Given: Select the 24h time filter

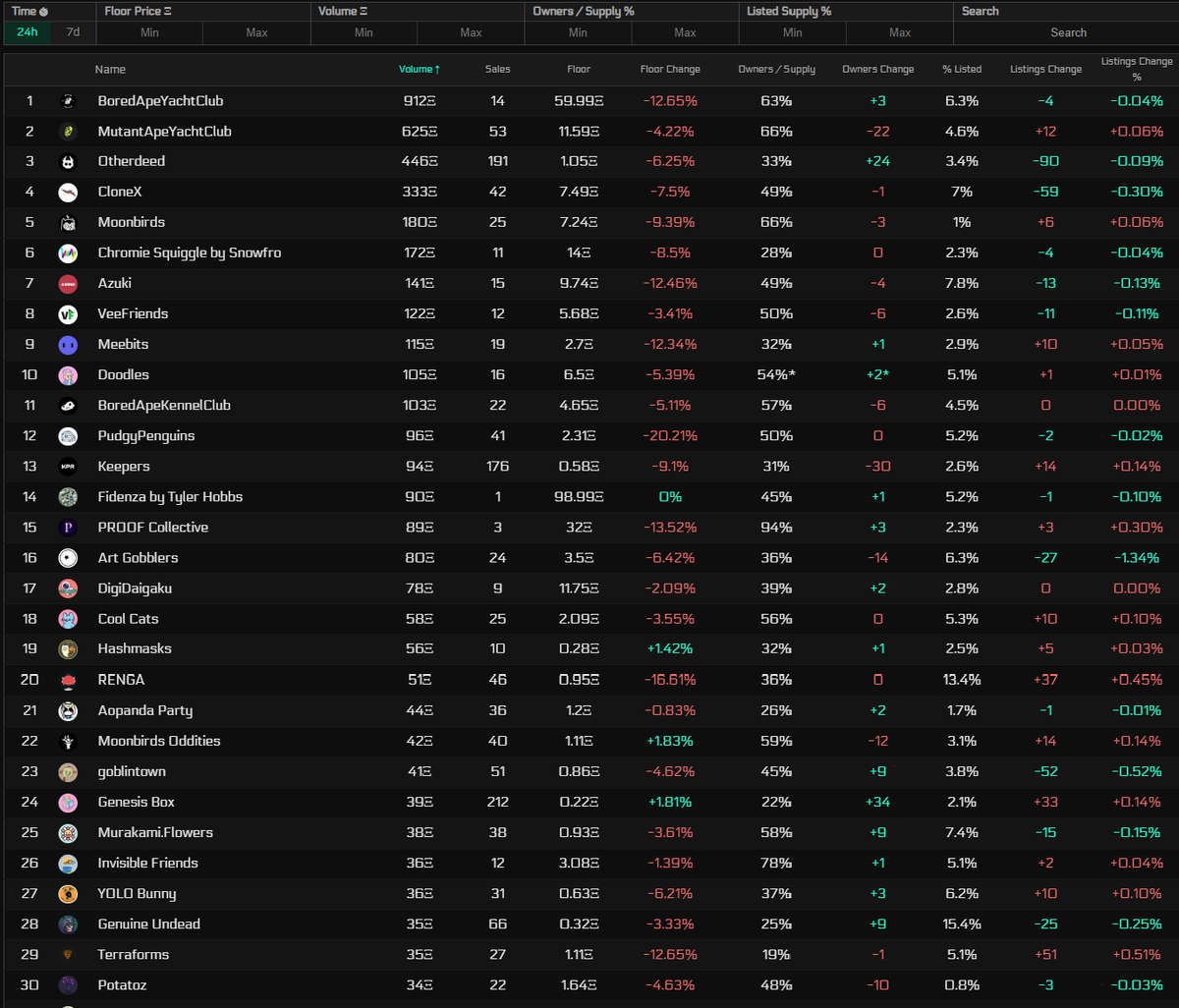Looking at the screenshot, I should click(28, 32).
